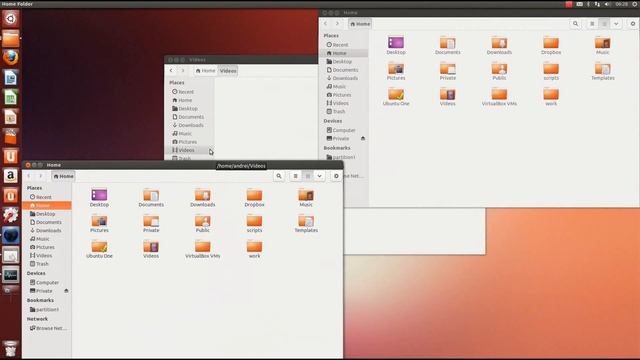Select Documents in front window sidebar

click(47, 222)
